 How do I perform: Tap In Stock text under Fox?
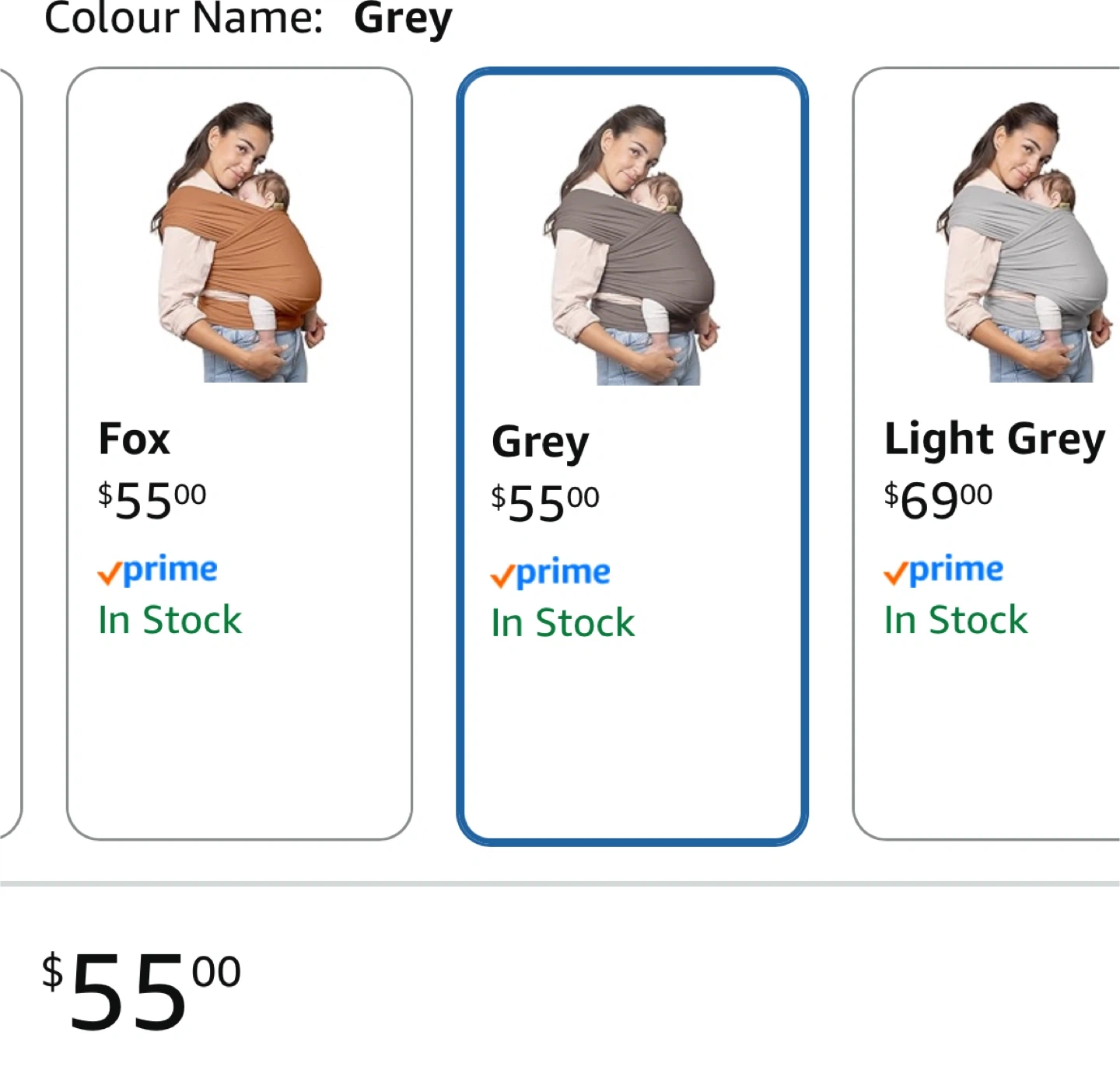[x=170, y=621]
